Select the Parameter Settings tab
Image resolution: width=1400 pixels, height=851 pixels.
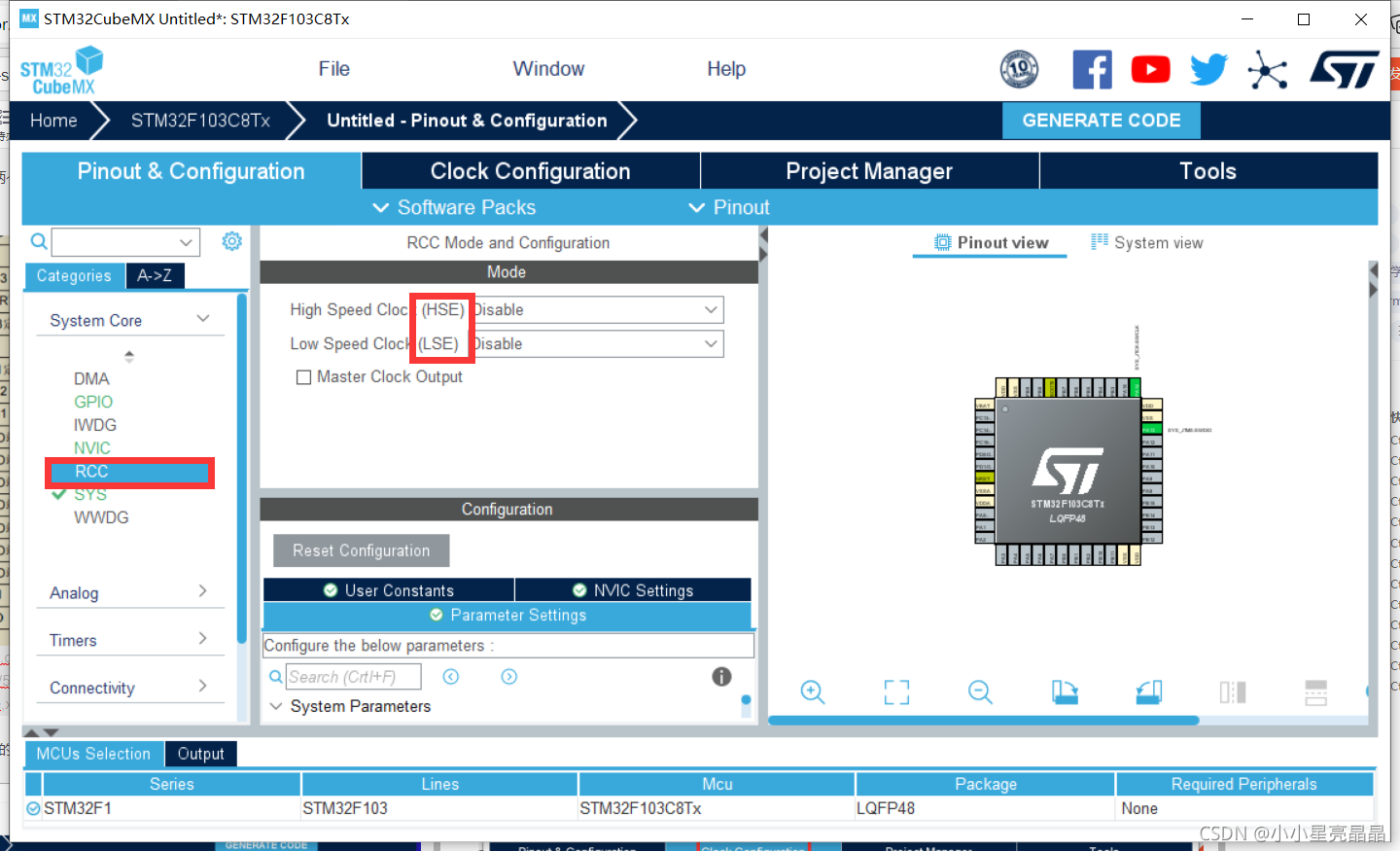507,615
